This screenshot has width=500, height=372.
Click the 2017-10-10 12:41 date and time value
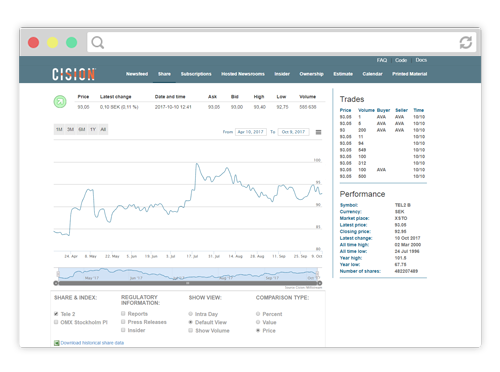(x=173, y=107)
